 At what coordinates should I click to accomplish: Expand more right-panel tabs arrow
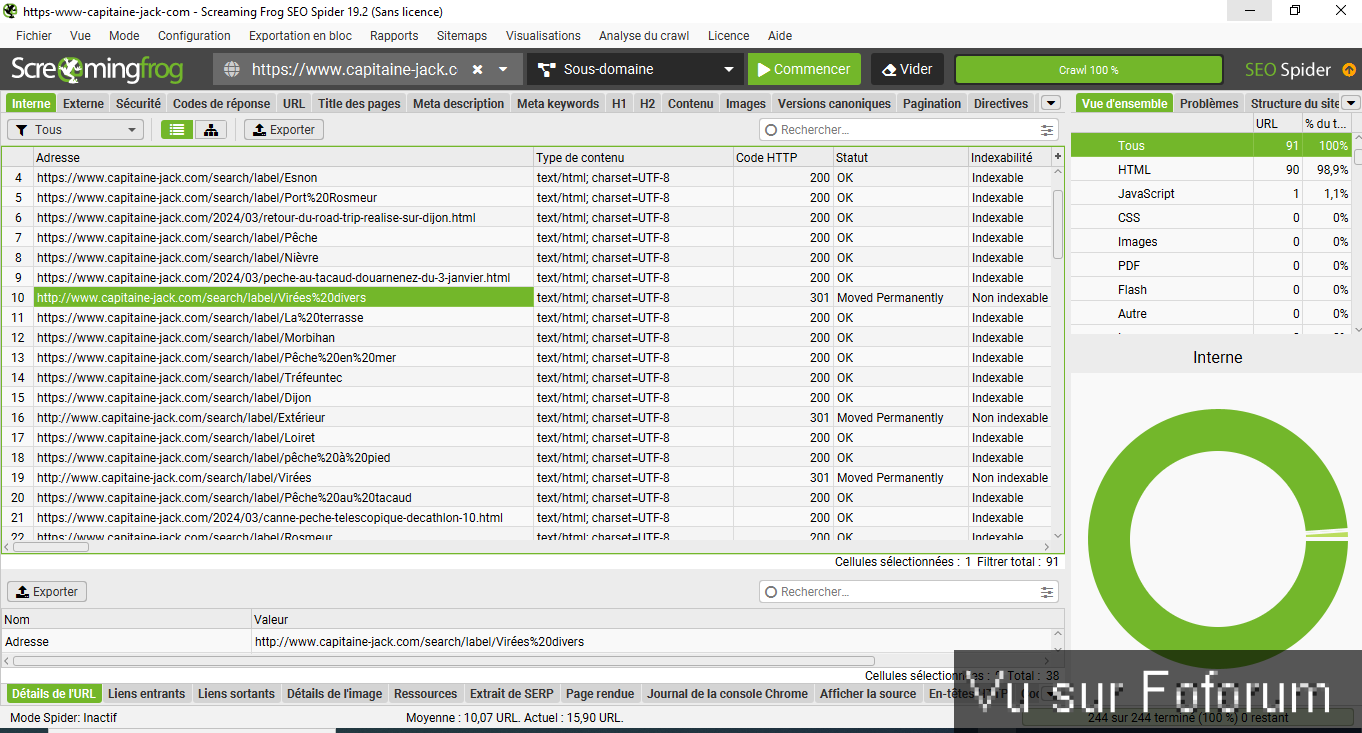click(1351, 103)
